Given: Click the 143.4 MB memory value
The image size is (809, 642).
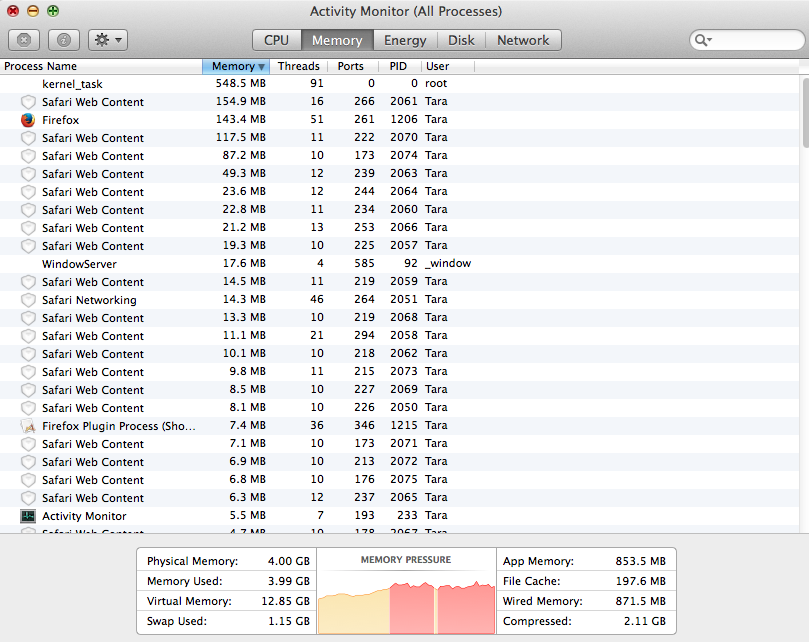Looking at the screenshot, I should click(240, 119).
